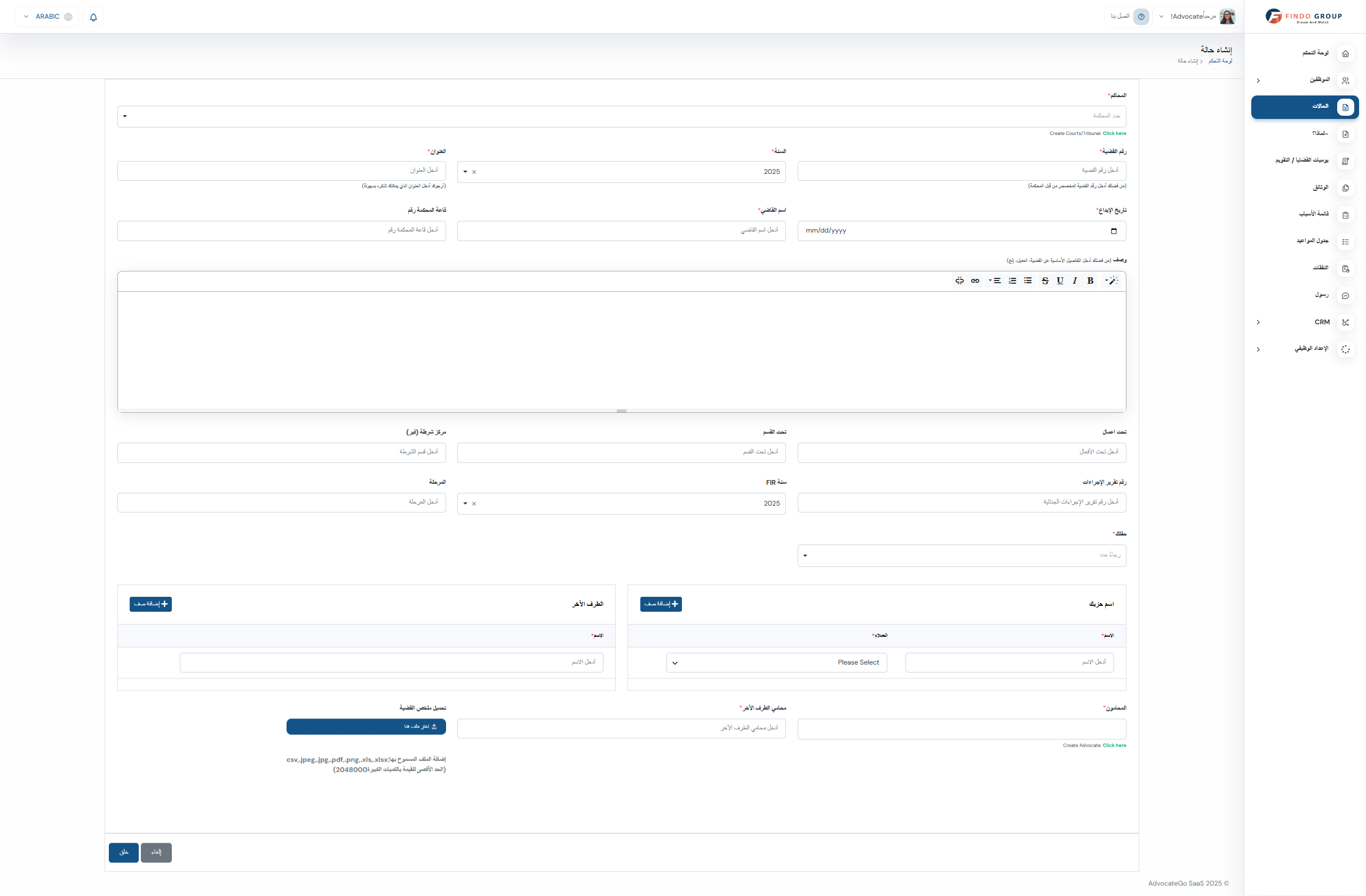Select the لوحة التحكم home icon

pyautogui.click(x=1346, y=53)
